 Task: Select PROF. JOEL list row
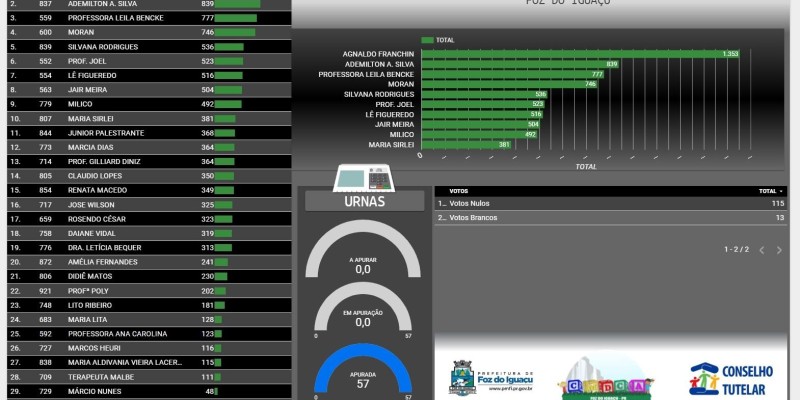click(x=149, y=61)
